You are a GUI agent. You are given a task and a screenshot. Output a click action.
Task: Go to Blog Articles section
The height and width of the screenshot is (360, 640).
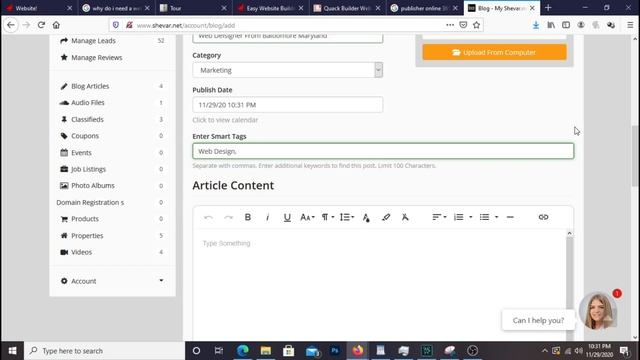[x=90, y=86]
